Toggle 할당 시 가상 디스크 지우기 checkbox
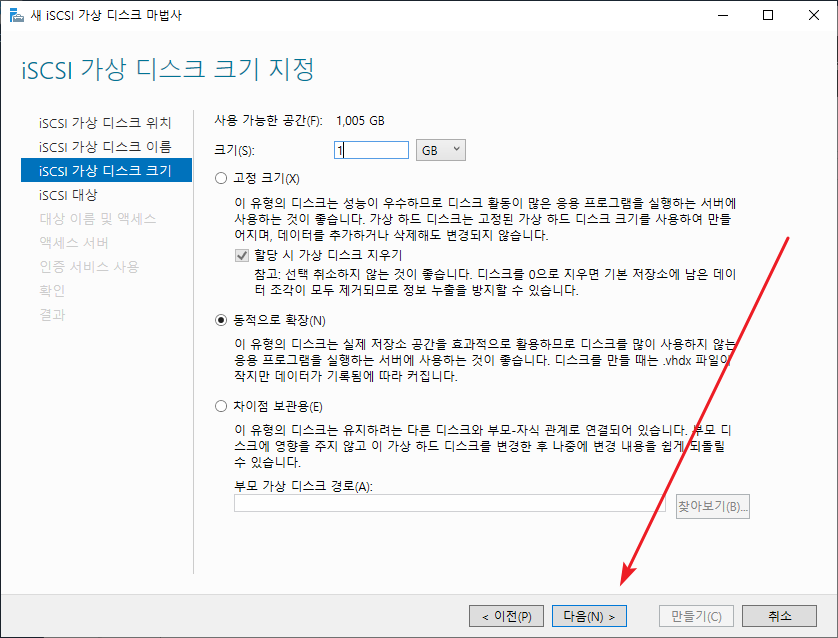 click(242, 255)
